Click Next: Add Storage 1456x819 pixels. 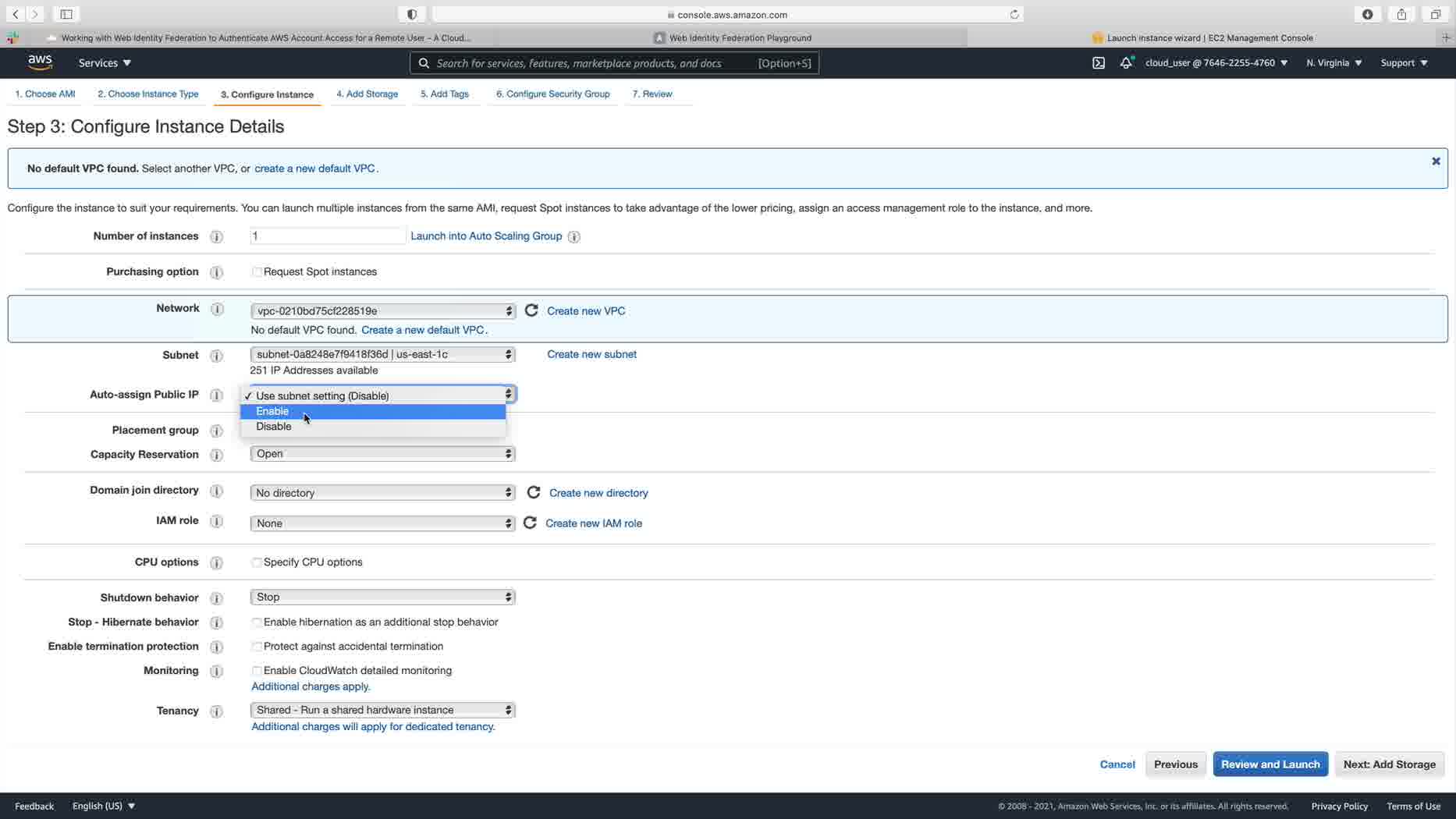(1390, 764)
